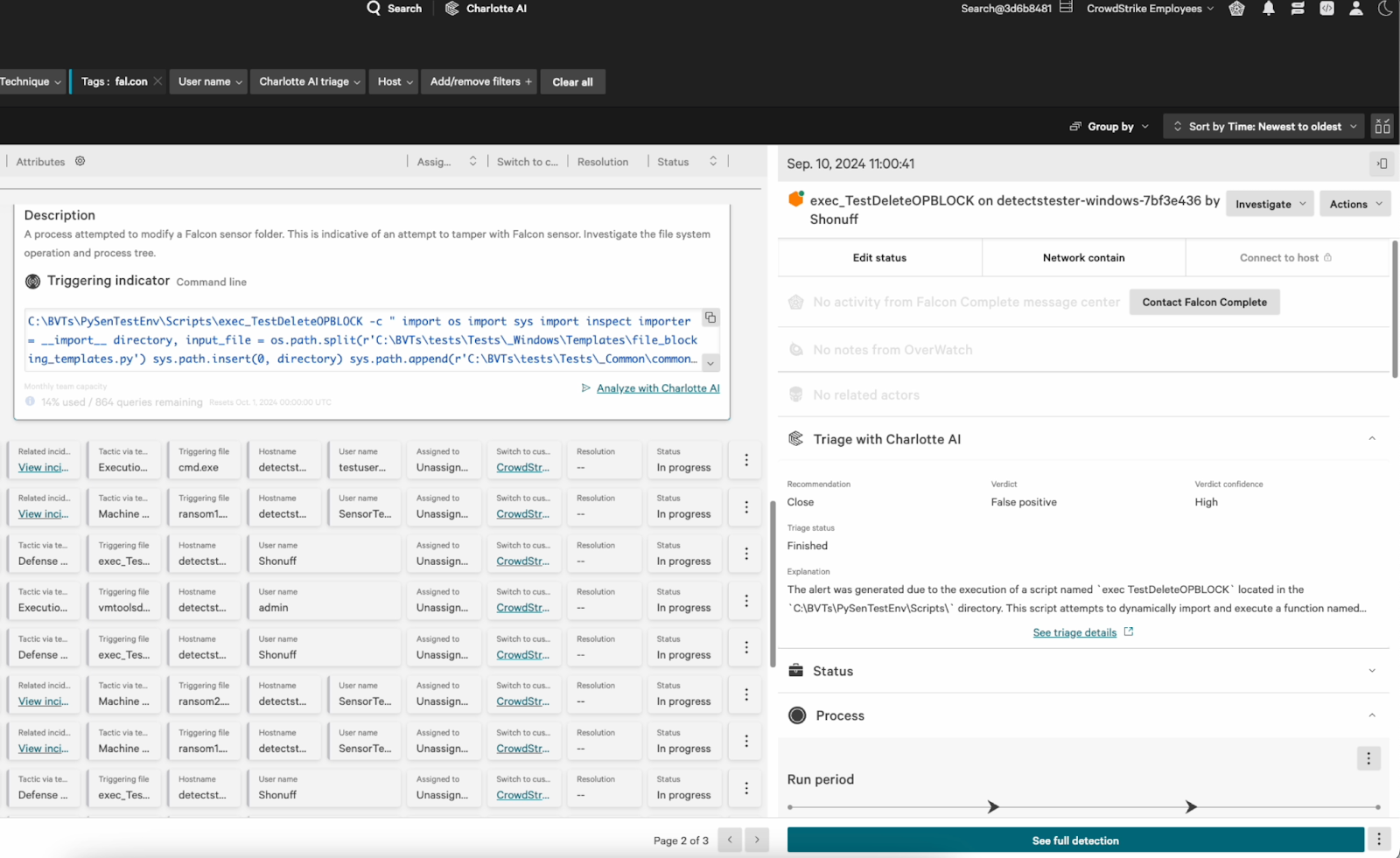
Task: Select the Connect to host tab
Action: [1286, 258]
